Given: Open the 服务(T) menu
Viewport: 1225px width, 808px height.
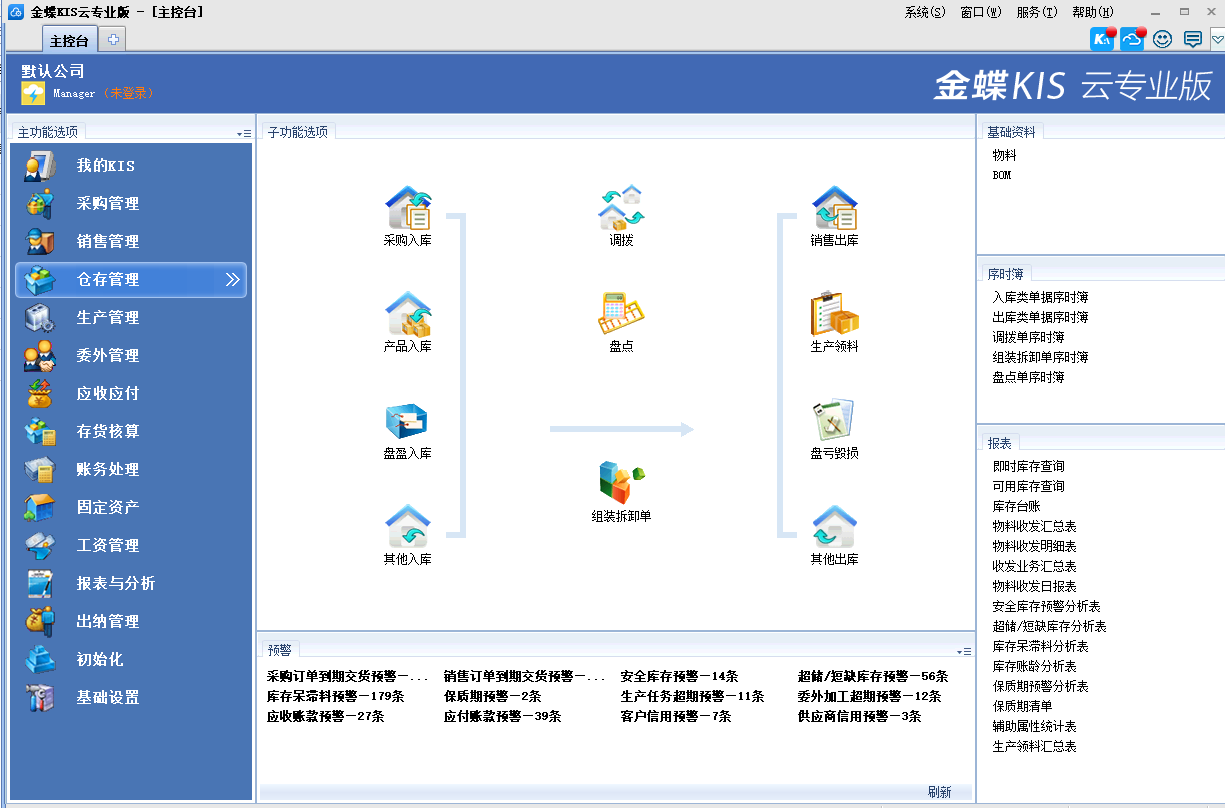Looking at the screenshot, I should [x=1036, y=12].
